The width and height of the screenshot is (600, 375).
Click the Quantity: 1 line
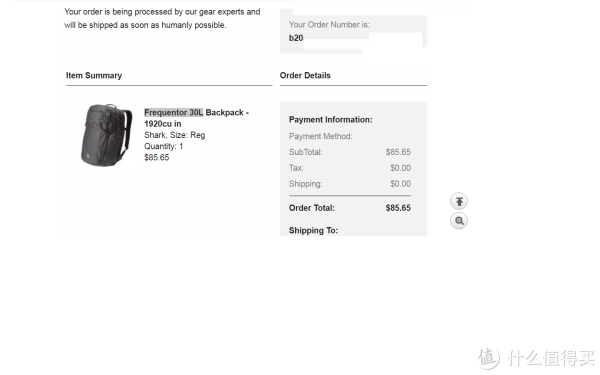coord(163,146)
